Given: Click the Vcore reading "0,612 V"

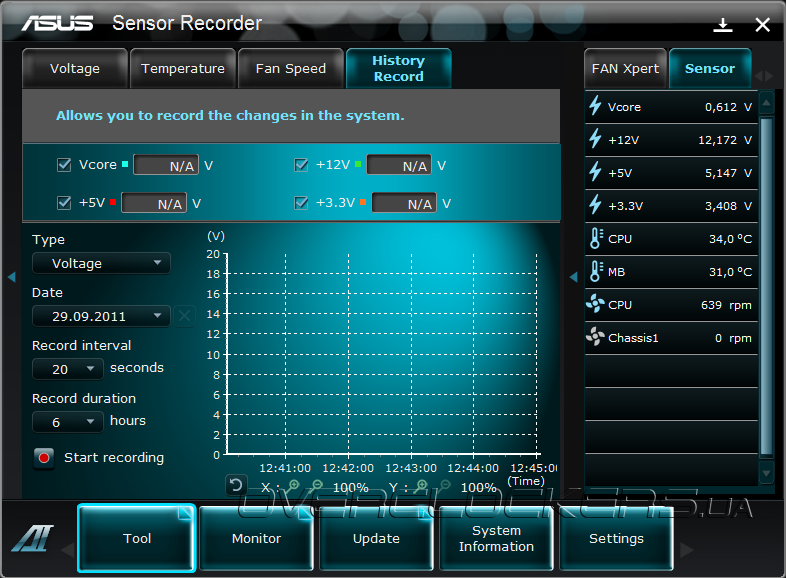Looking at the screenshot, I should pos(728,107).
